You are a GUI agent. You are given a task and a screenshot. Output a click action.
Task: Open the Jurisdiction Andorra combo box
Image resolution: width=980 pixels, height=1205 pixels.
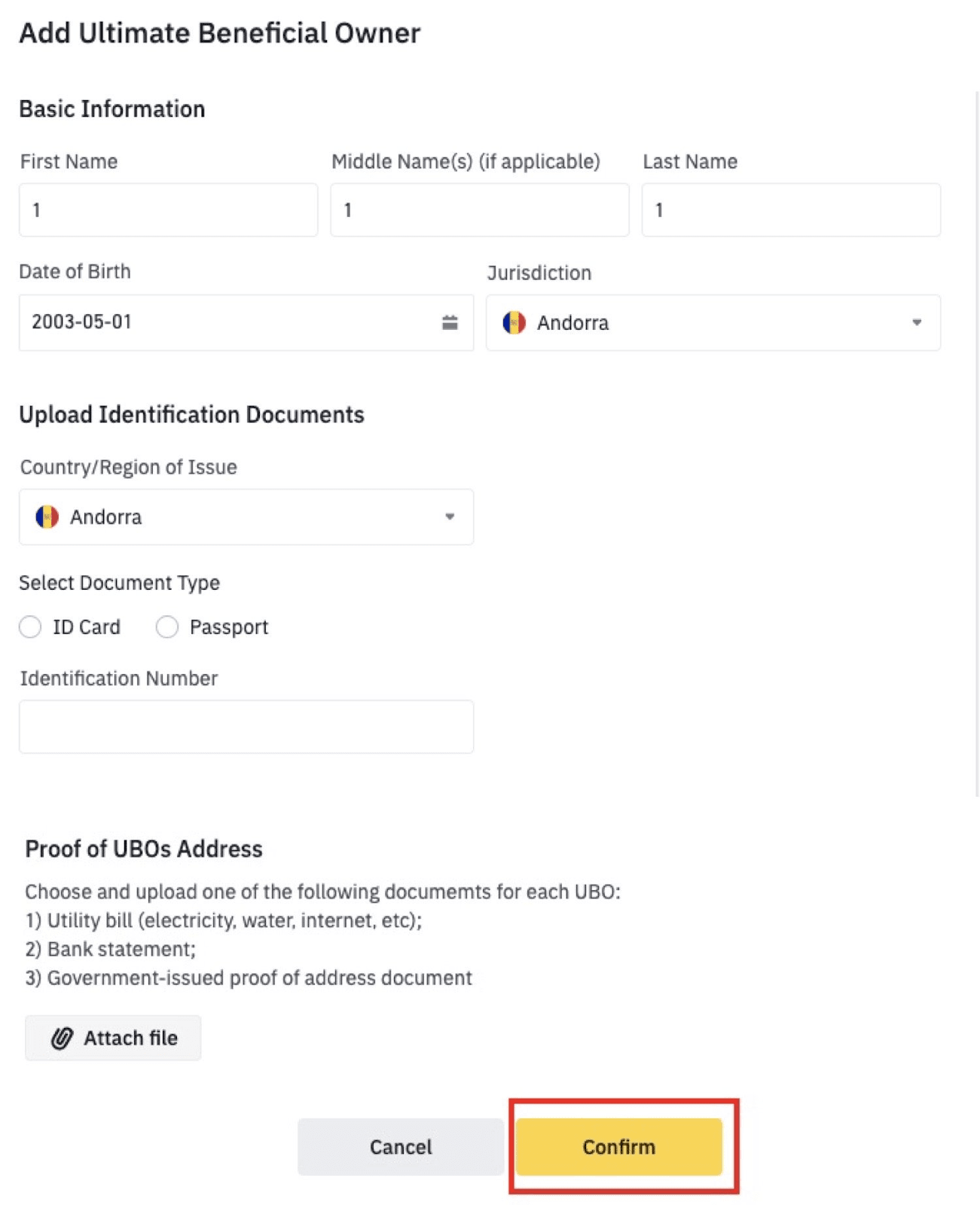[x=713, y=322]
